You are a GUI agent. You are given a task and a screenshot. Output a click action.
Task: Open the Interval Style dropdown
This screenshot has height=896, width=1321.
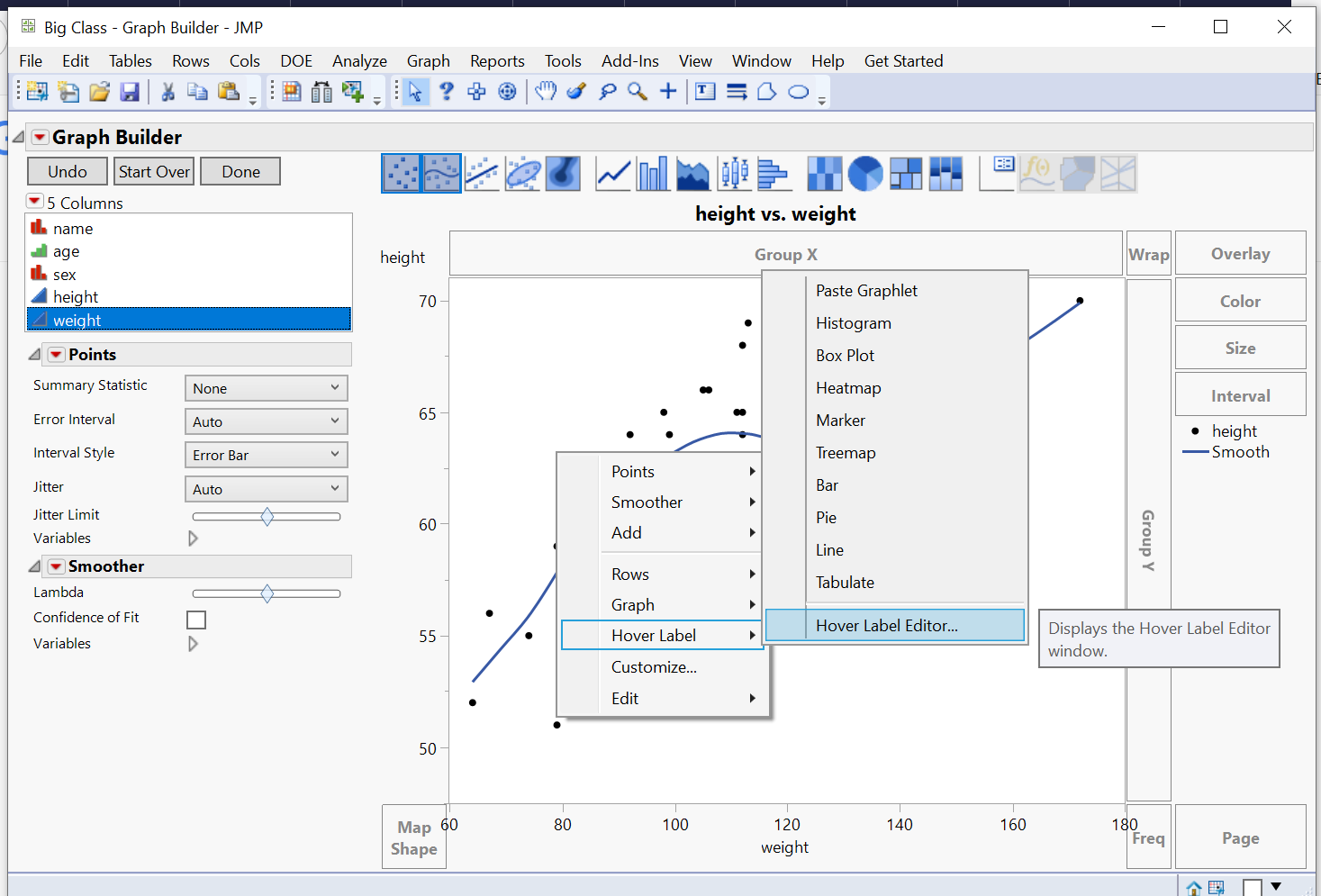[x=266, y=455]
